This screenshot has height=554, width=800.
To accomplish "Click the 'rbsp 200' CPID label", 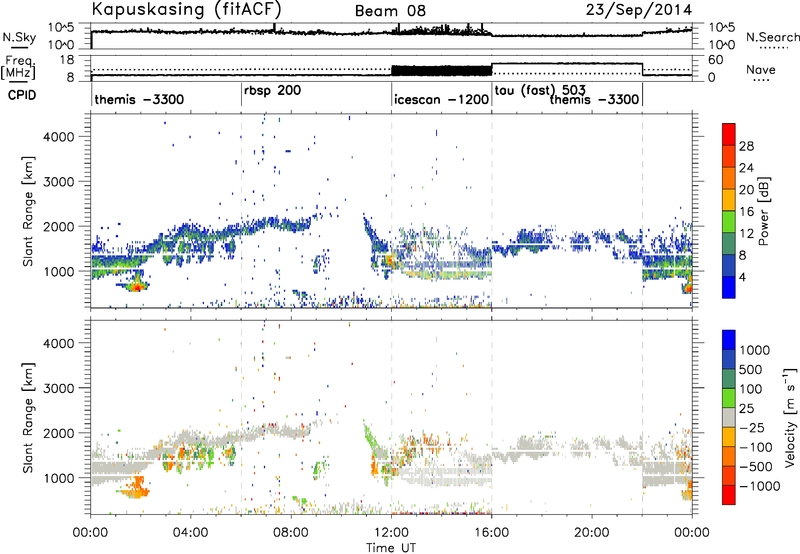I will click(x=272, y=91).
